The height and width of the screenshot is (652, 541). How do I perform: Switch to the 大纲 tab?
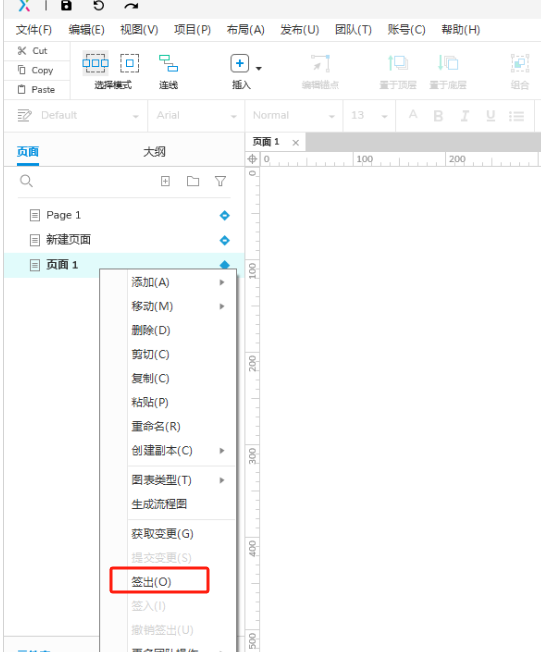[154, 152]
